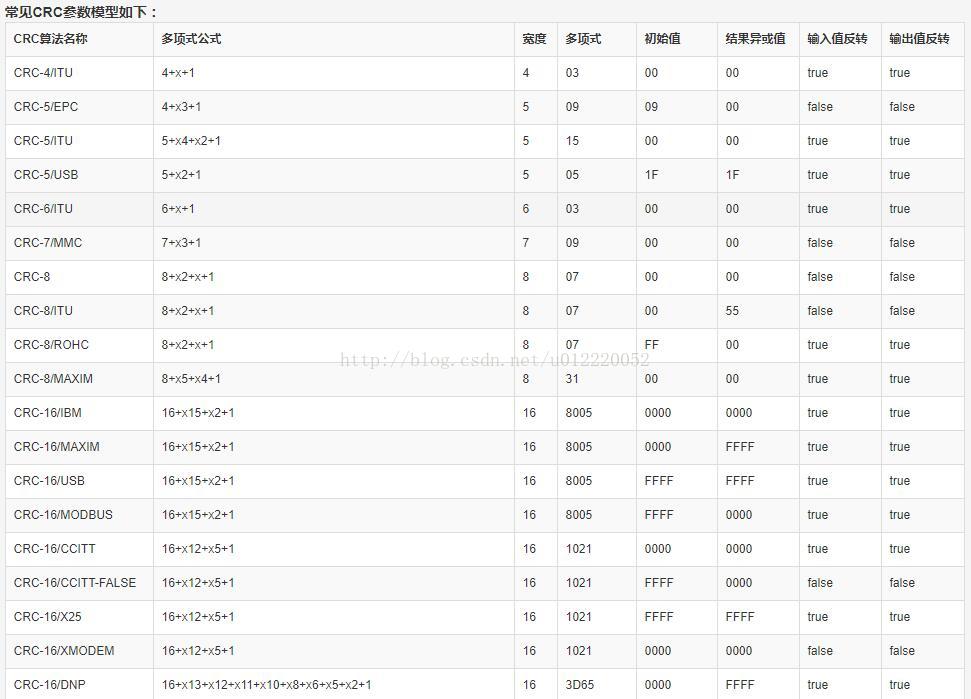Click the XOR value 55
The width and height of the screenshot is (971, 699).
click(x=733, y=311)
